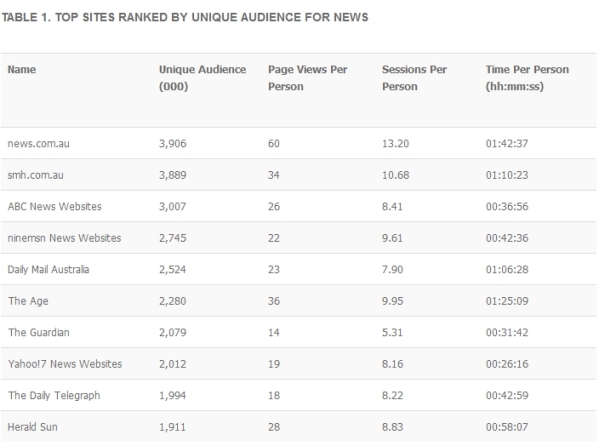Click time per person '01:10:23'
The height and width of the screenshot is (446, 600).
point(507,175)
